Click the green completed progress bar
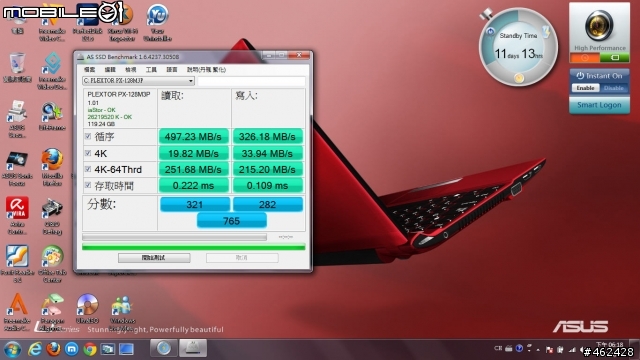The image size is (640, 360). (193, 247)
